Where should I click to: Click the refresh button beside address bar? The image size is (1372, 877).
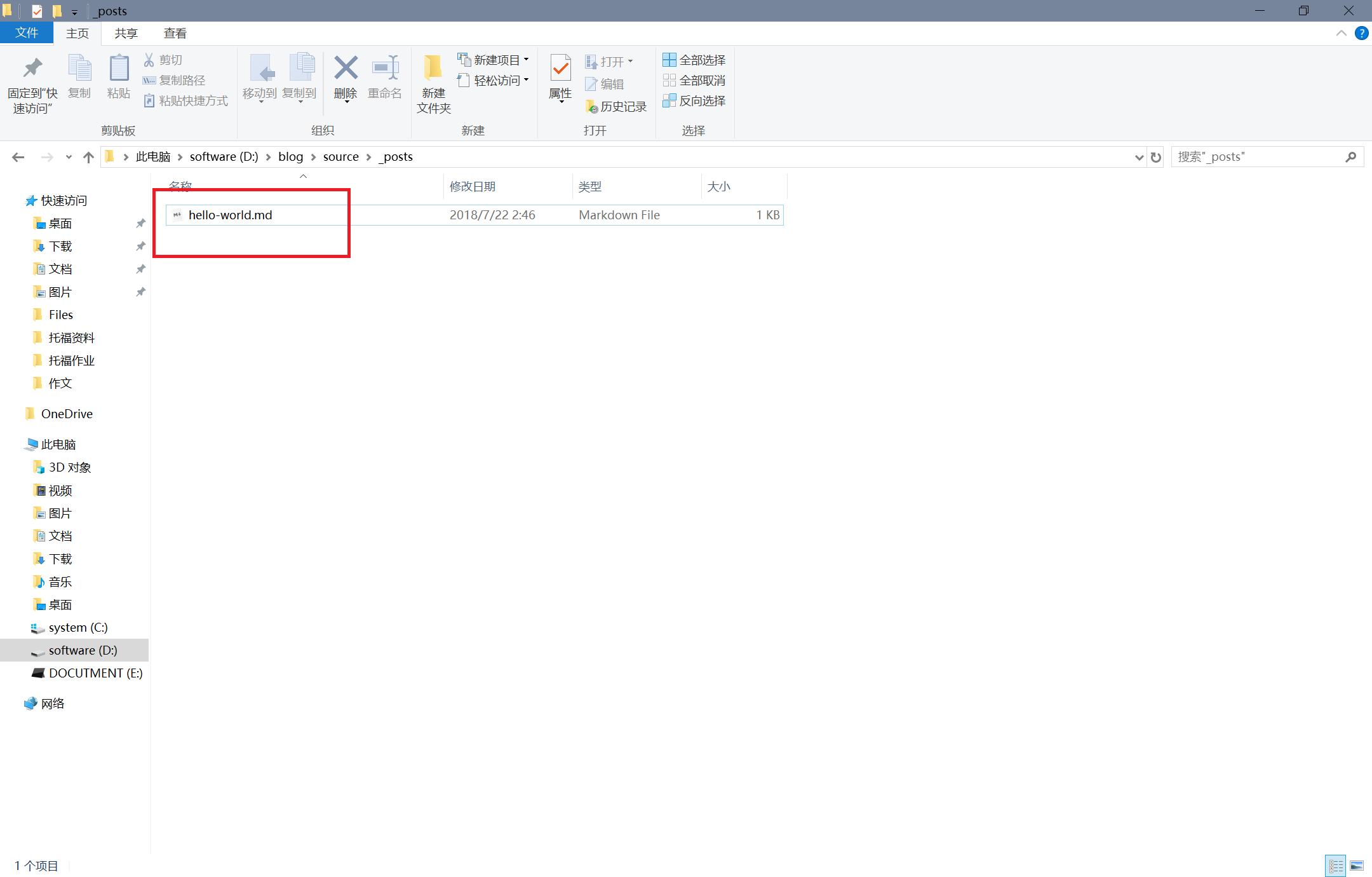click(1156, 157)
